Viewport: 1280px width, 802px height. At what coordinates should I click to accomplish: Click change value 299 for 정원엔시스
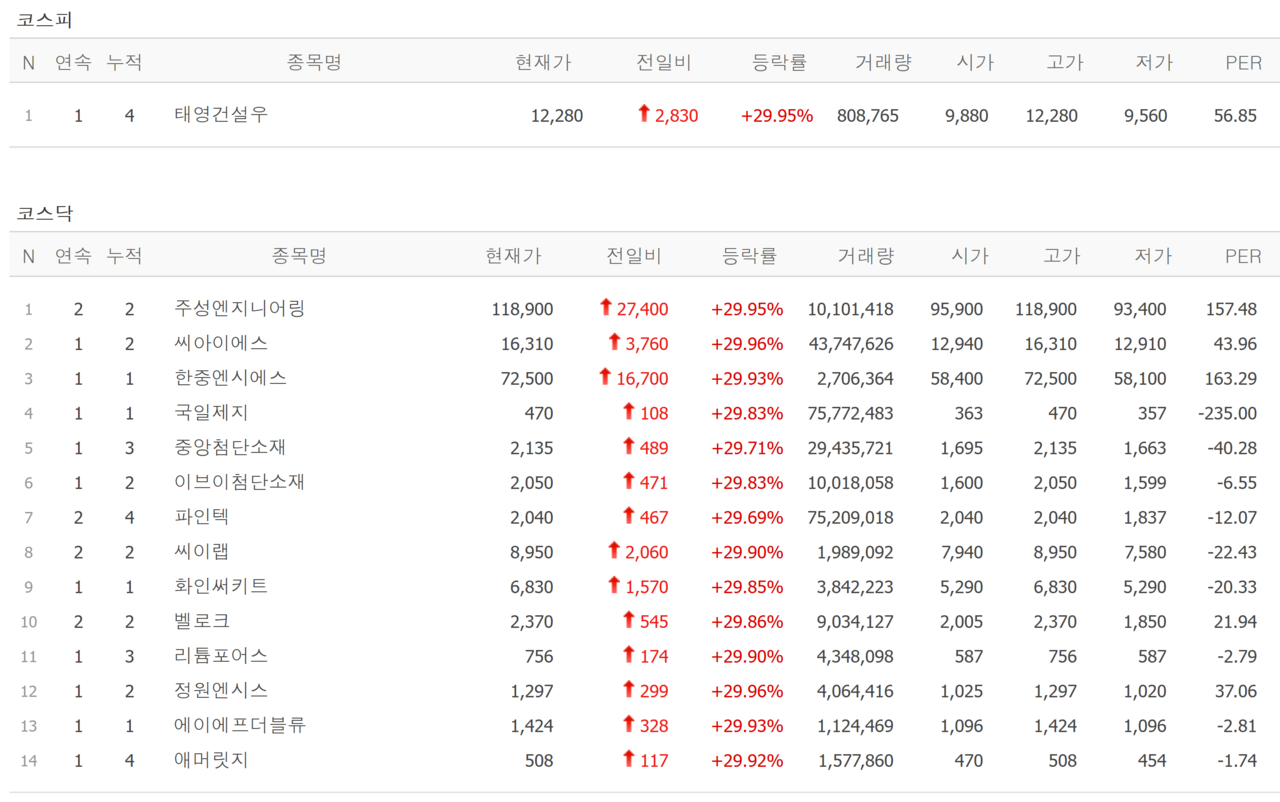tap(654, 692)
